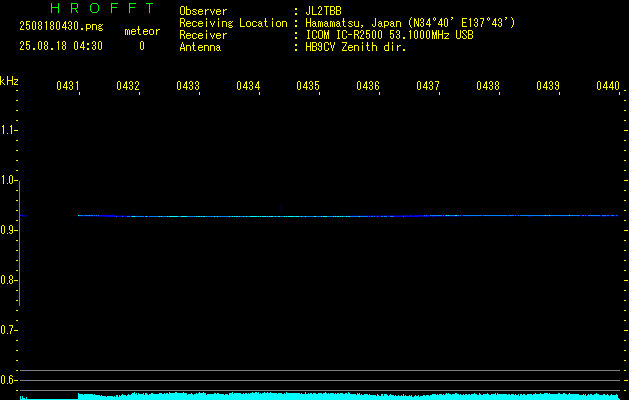Click time marker 0432
Viewport: 629px width, 400px height.
tap(128, 85)
